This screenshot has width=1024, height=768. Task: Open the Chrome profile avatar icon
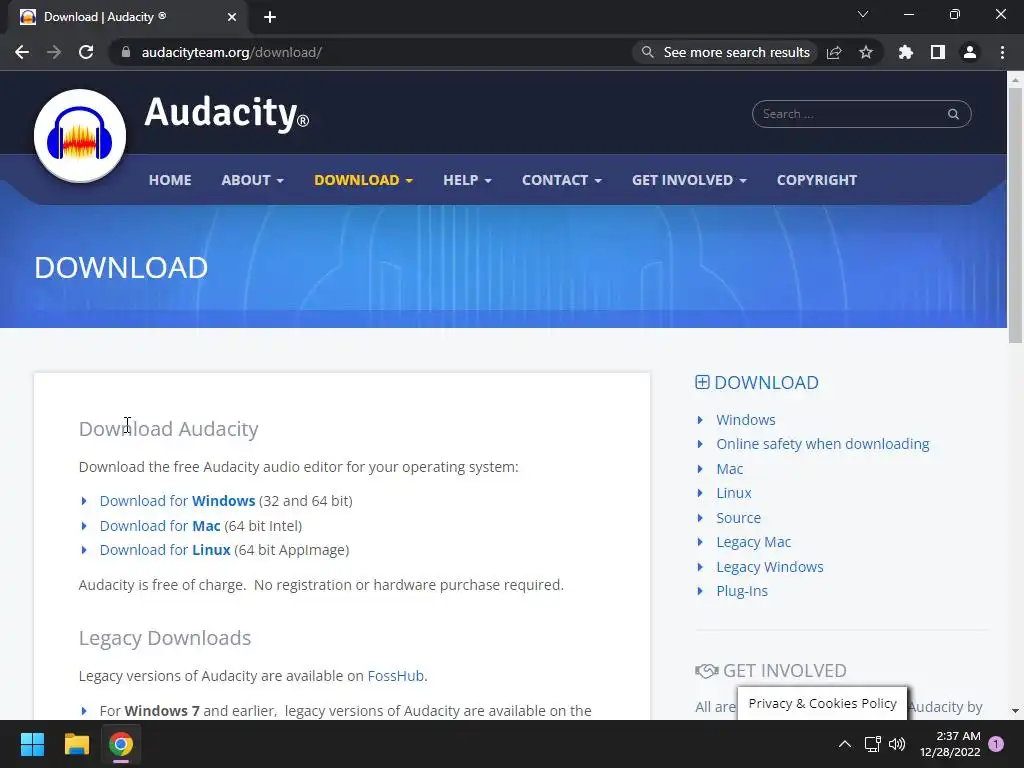pyautogui.click(x=970, y=52)
